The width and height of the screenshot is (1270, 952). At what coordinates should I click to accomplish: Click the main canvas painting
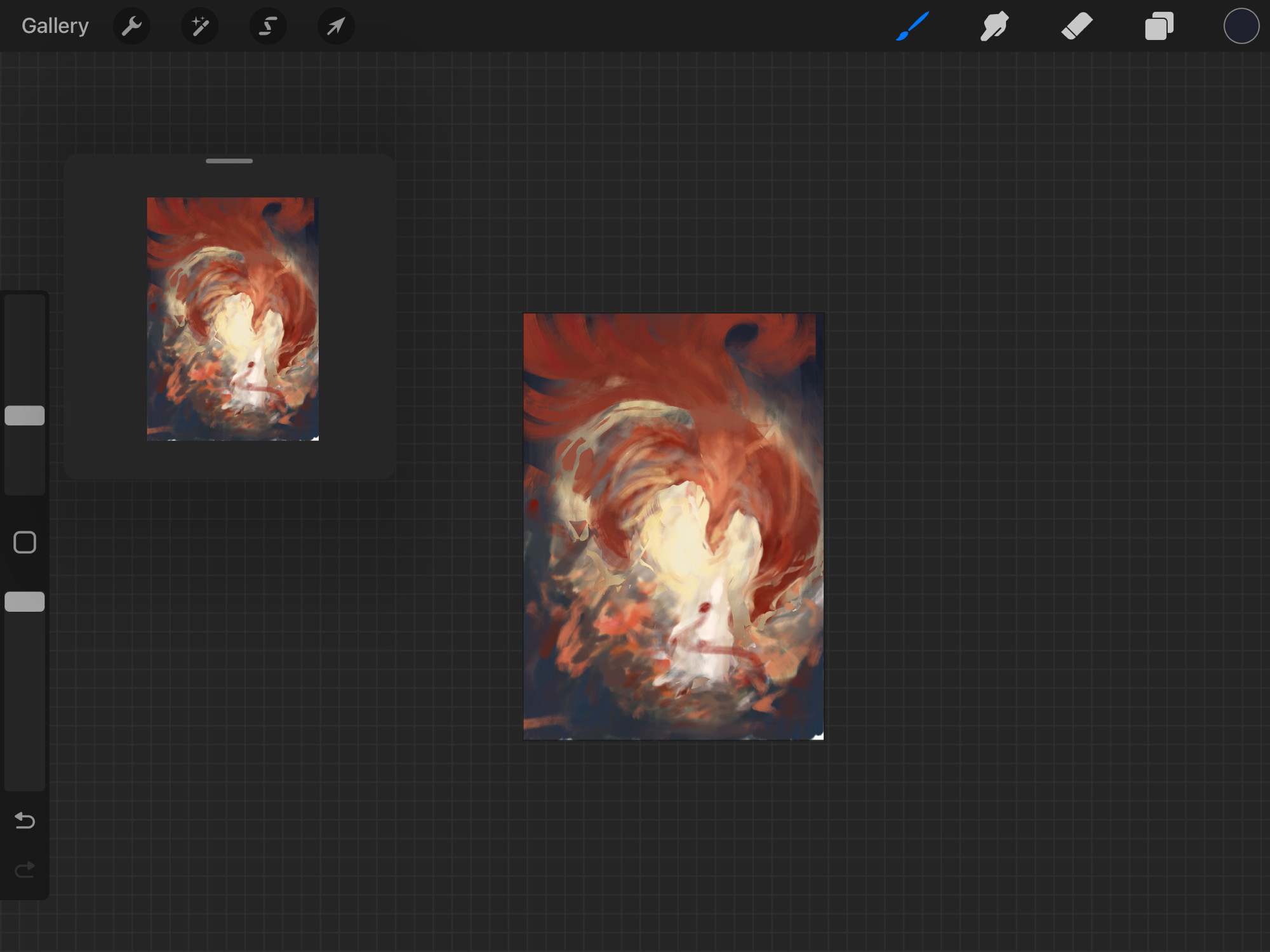pos(673,526)
